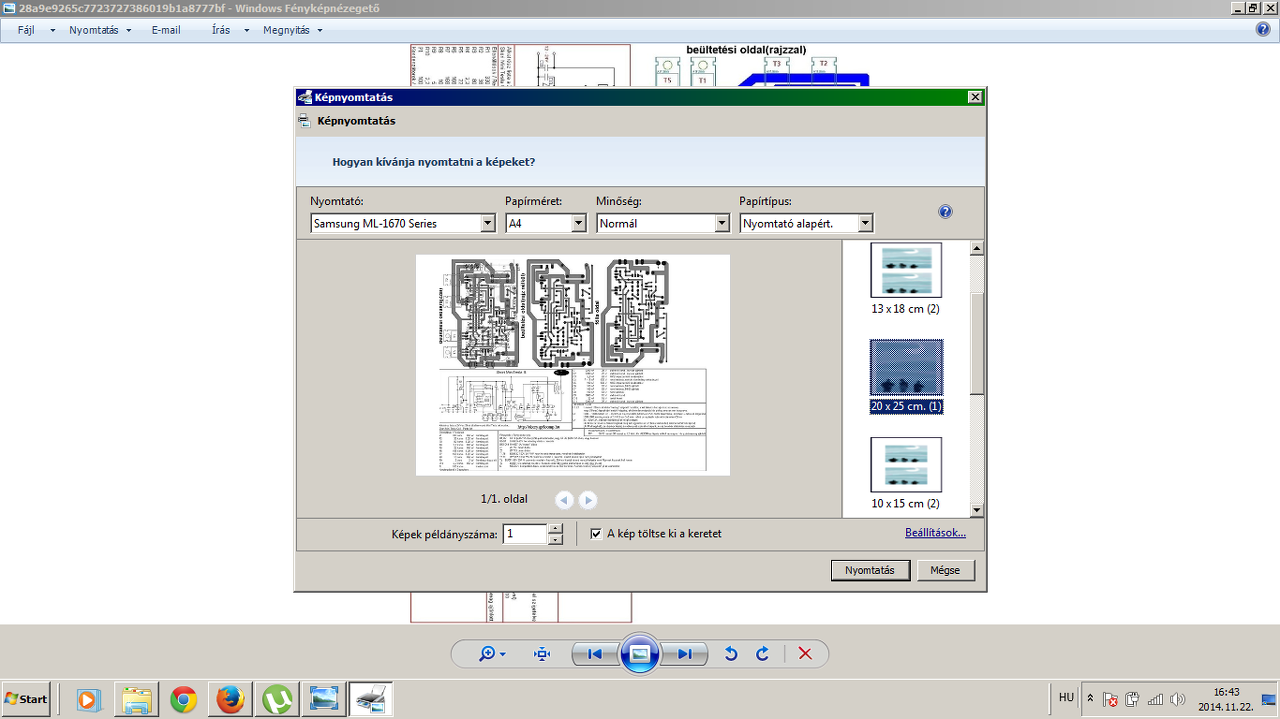
Task: Switch to Photo Viewer taskbar item
Action: click(x=324, y=699)
